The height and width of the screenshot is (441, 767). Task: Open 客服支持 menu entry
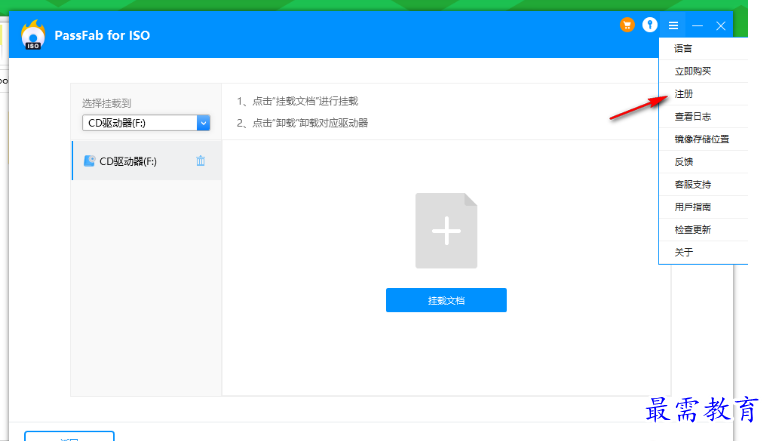coord(703,184)
